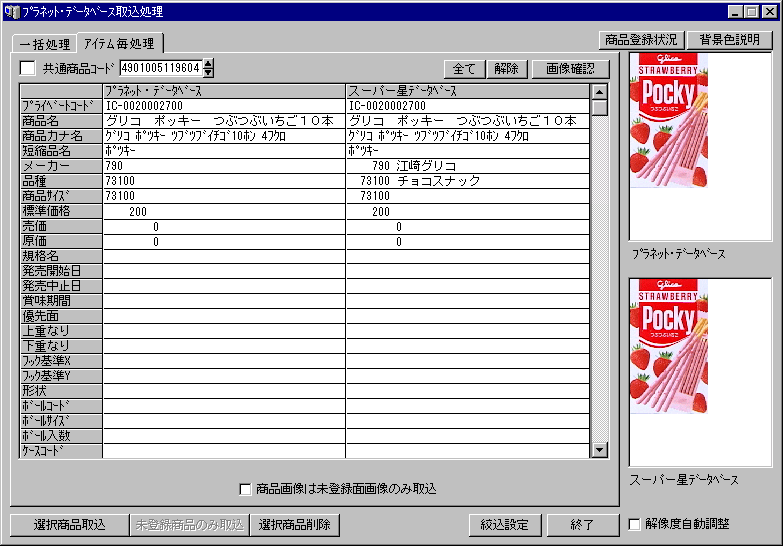Click the プラネット・データベース column header
Viewport: 783px width, 546px height.
click(x=224, y=91)
